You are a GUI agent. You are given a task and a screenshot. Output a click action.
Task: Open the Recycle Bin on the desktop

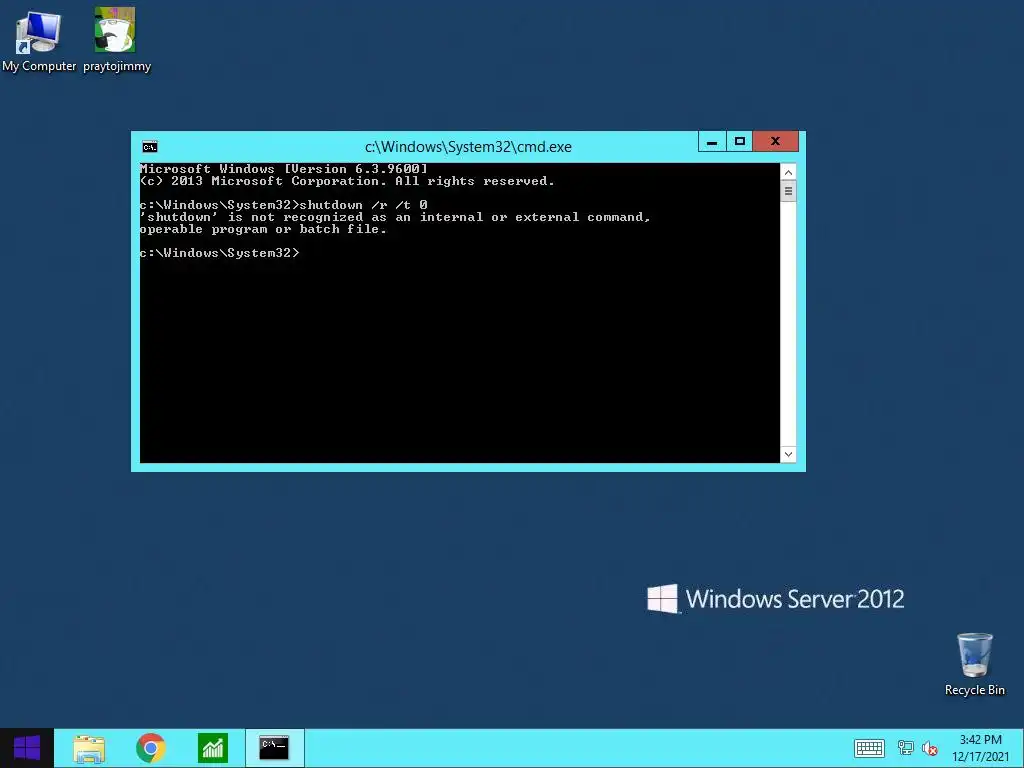pyautogui.click(x=974, y=665)
